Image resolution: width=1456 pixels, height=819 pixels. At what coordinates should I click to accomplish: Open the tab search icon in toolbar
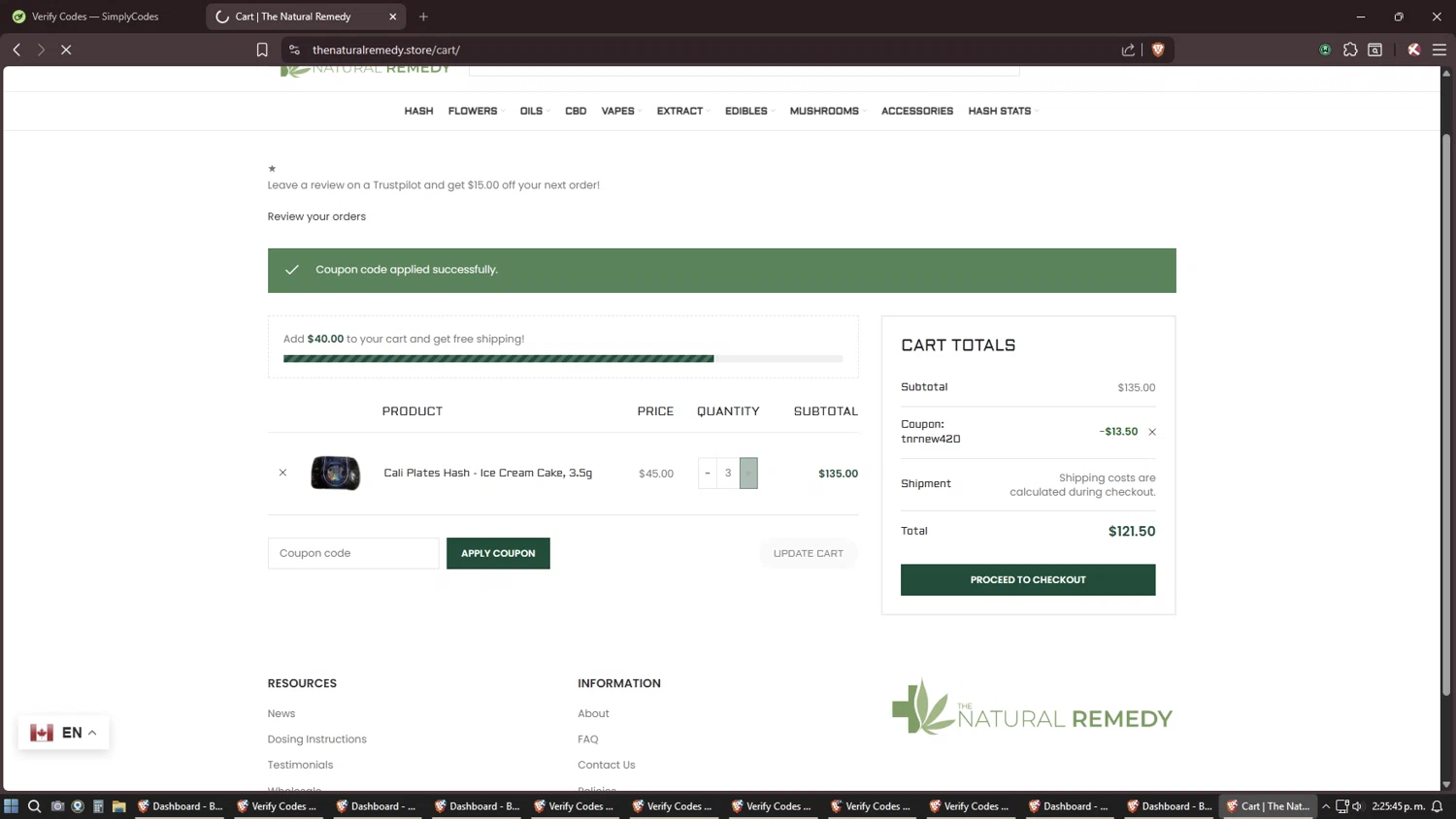(x=1375, y=49)
